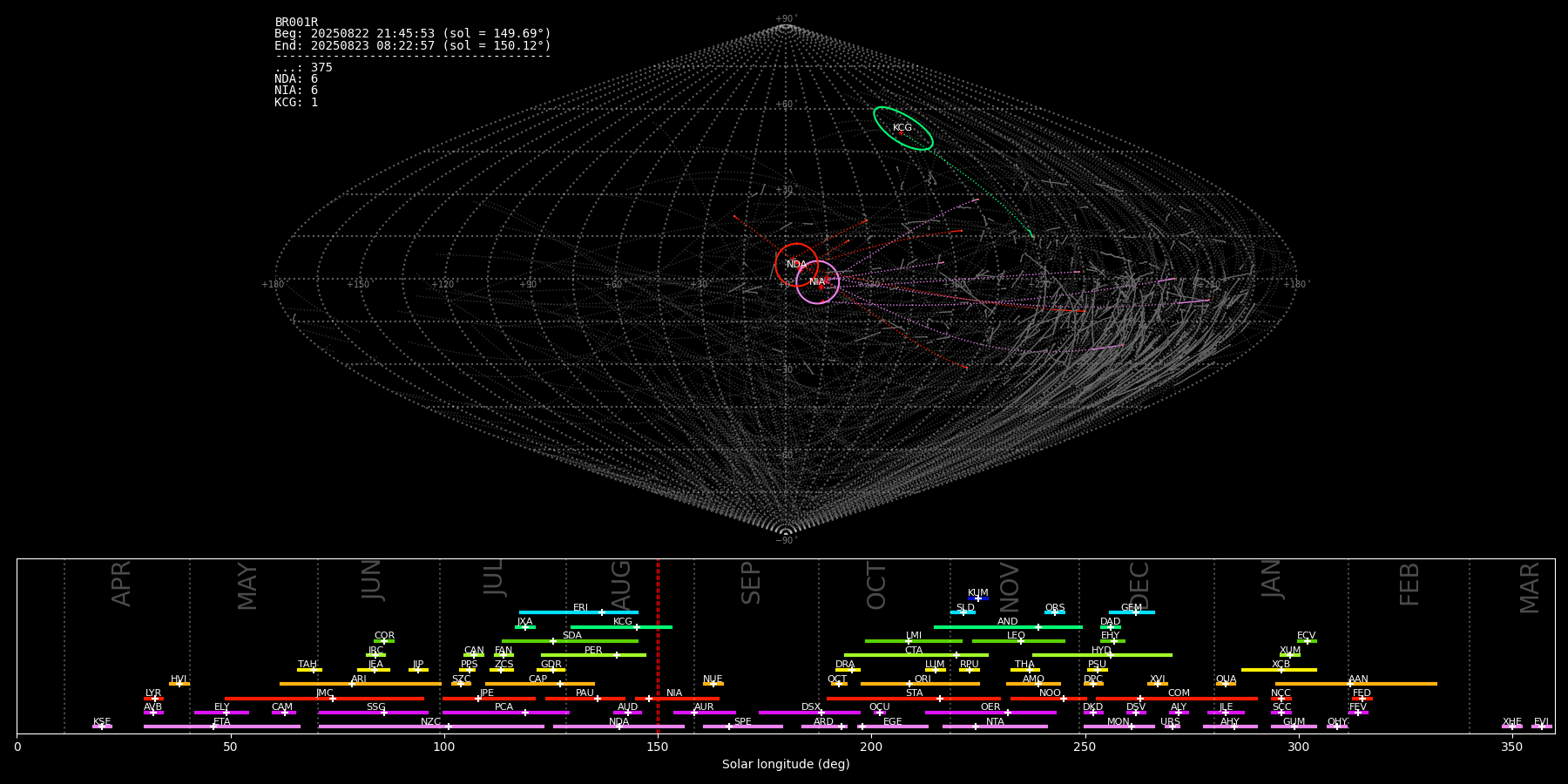Click the orange CAP shower bar

[540, 684]
